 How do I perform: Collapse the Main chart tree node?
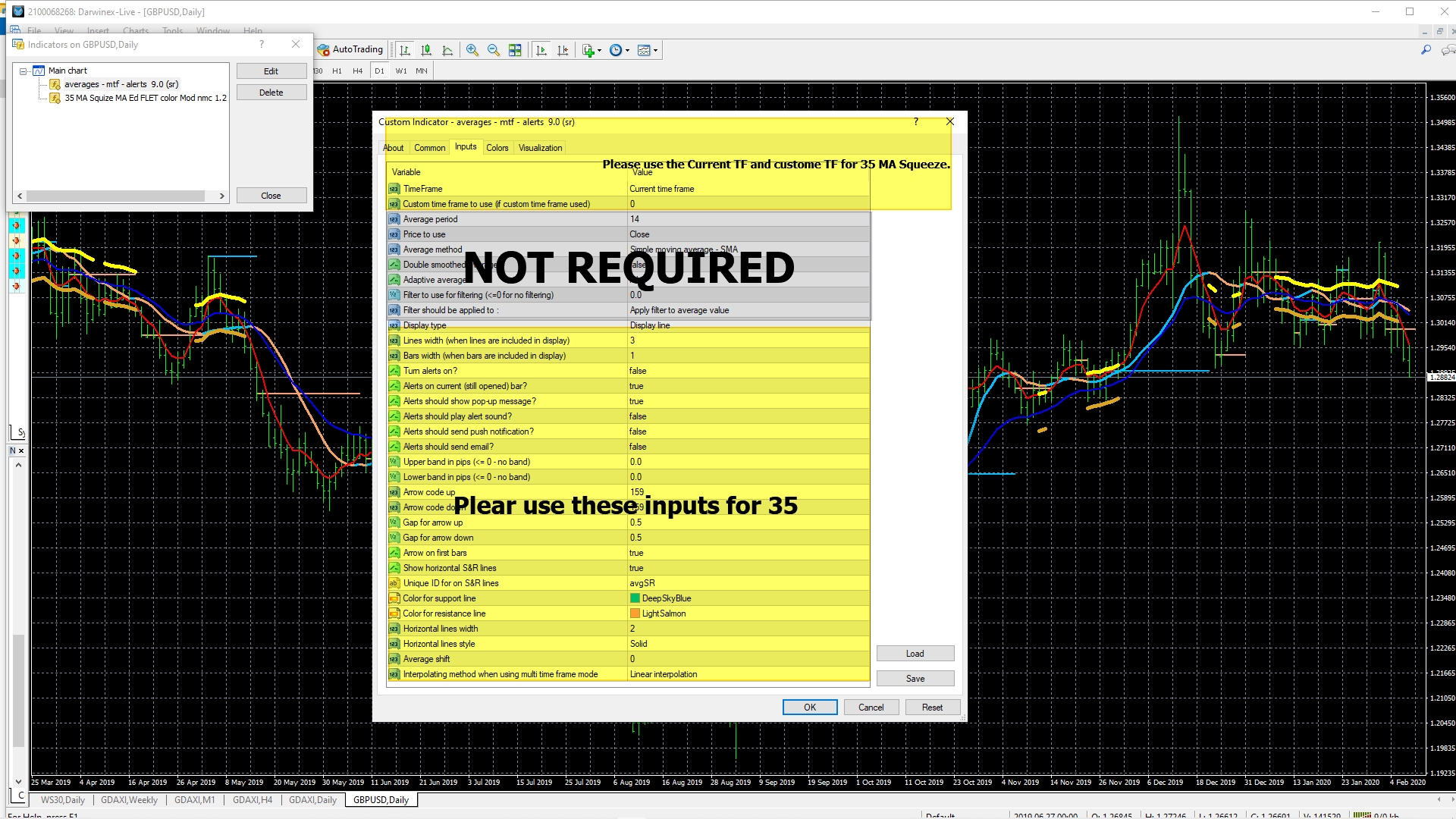(24, 71)
